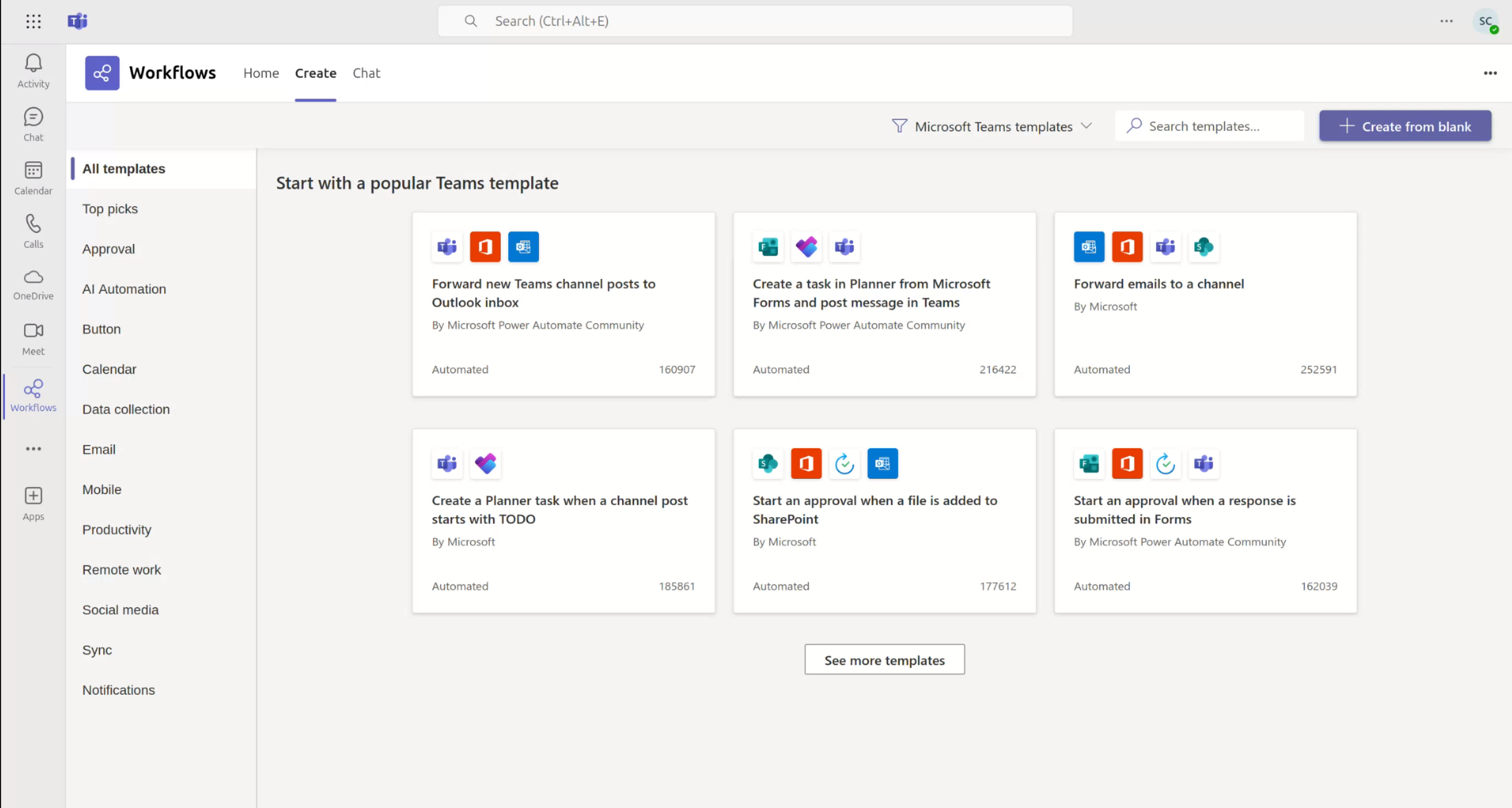Select the Chat icon in sidebar
This screenshot has width=1512, height=808.
tap(33, 122)
